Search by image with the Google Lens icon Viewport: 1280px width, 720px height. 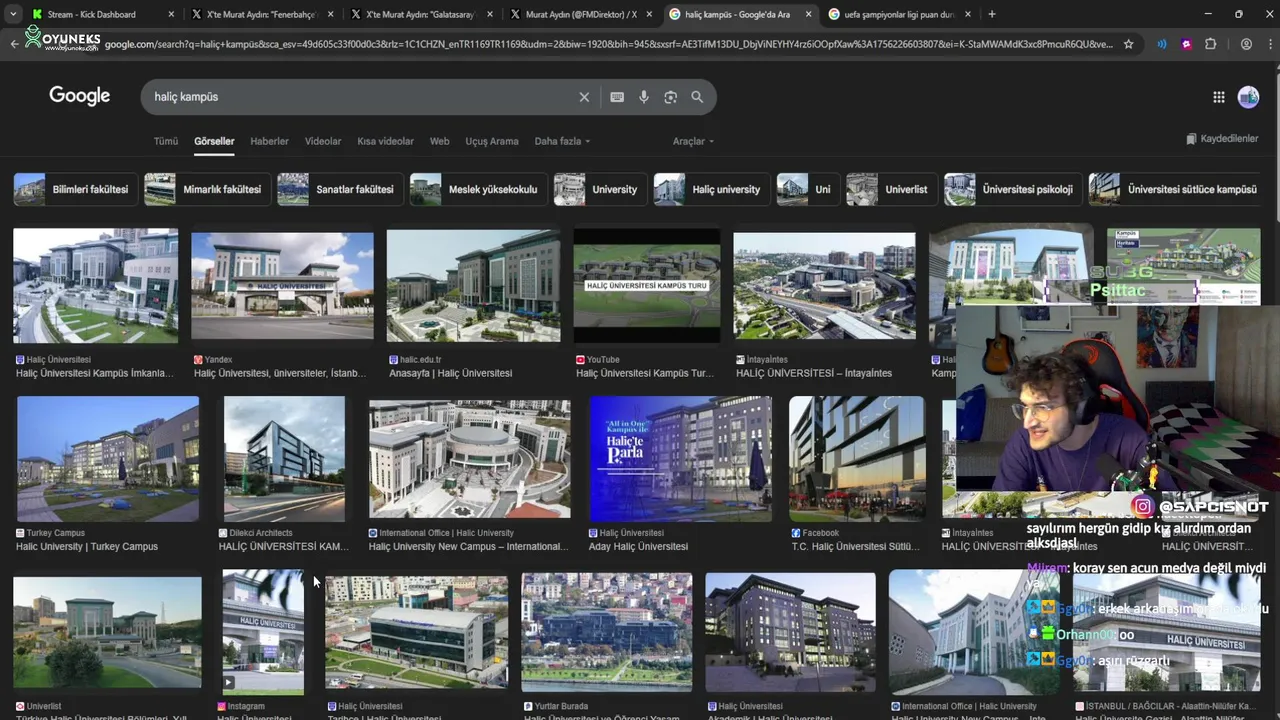pos(671,97)
